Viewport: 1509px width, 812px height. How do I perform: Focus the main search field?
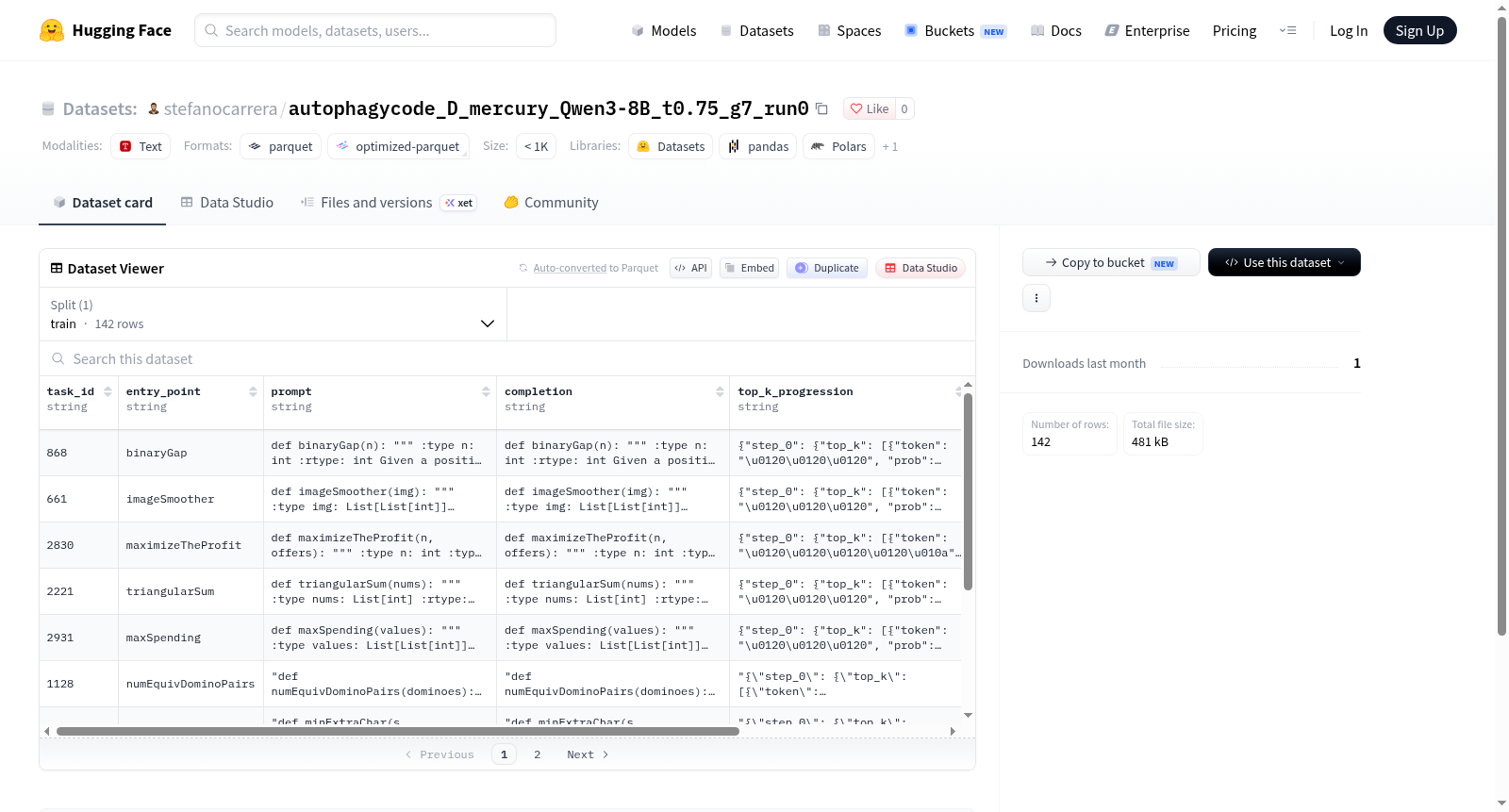tap(375, 30)
